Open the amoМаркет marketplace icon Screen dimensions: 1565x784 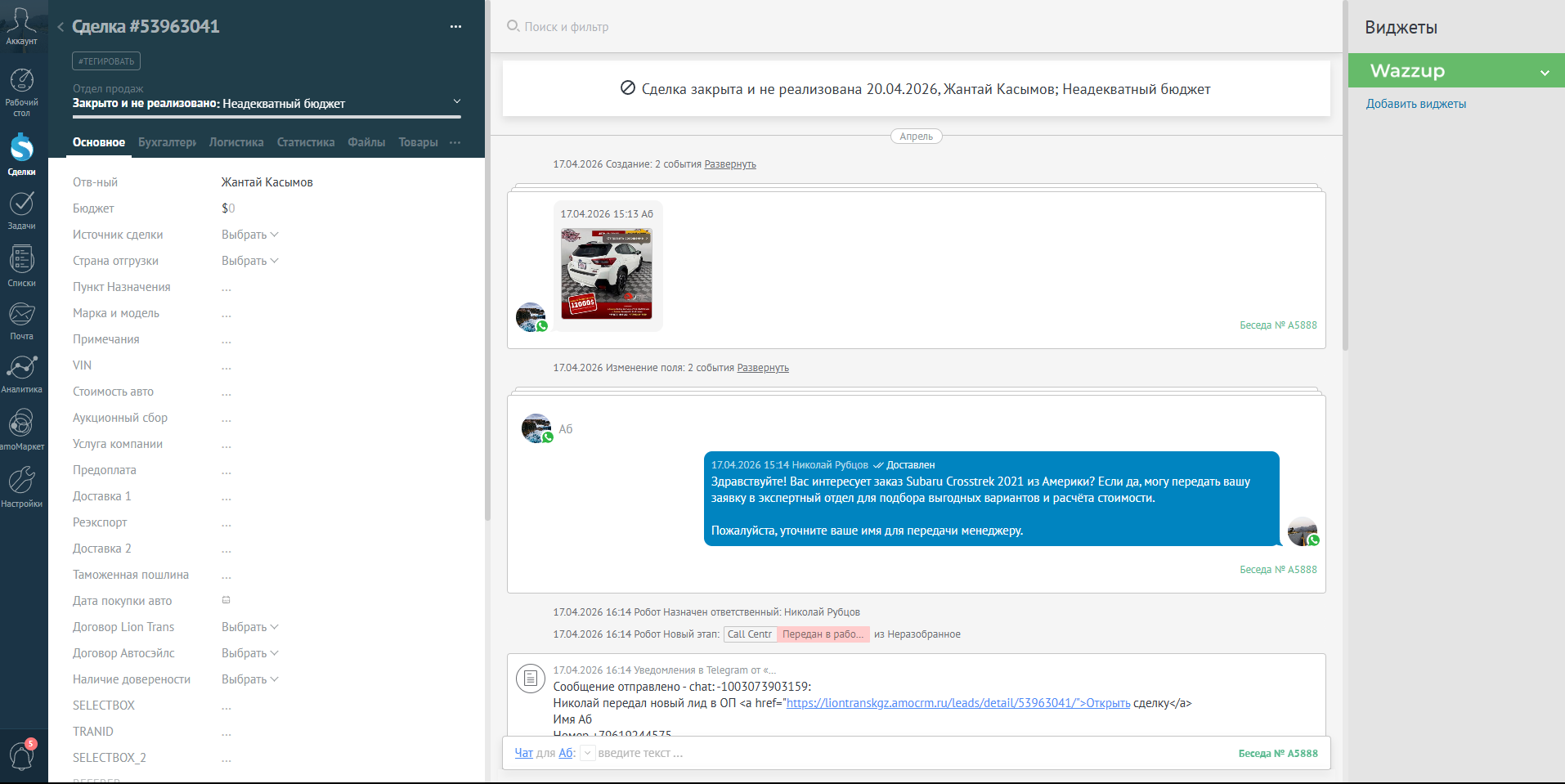(x=21, y=429)
